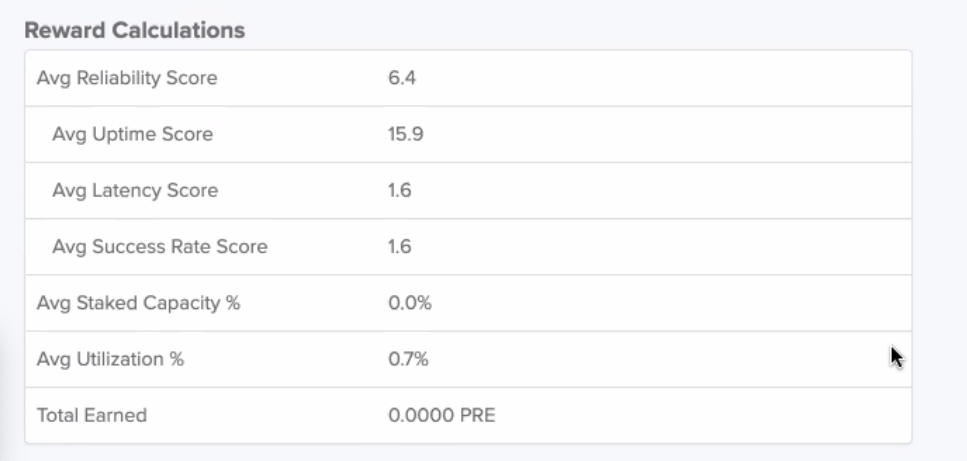Click the PRE unit in Total Earned row
The height and width of the screenshot is (461, 967).
(477, 415)
